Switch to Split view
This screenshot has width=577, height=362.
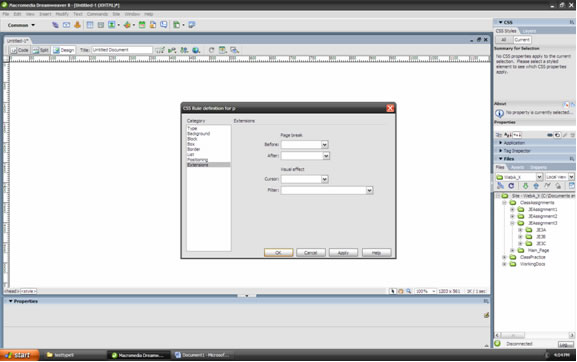pyautogui.click(x=40, y=50)
